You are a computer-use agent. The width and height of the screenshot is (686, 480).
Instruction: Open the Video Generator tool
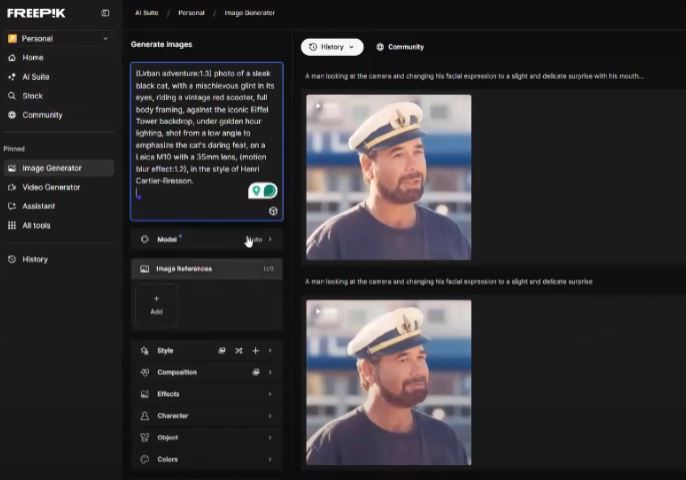50,187
